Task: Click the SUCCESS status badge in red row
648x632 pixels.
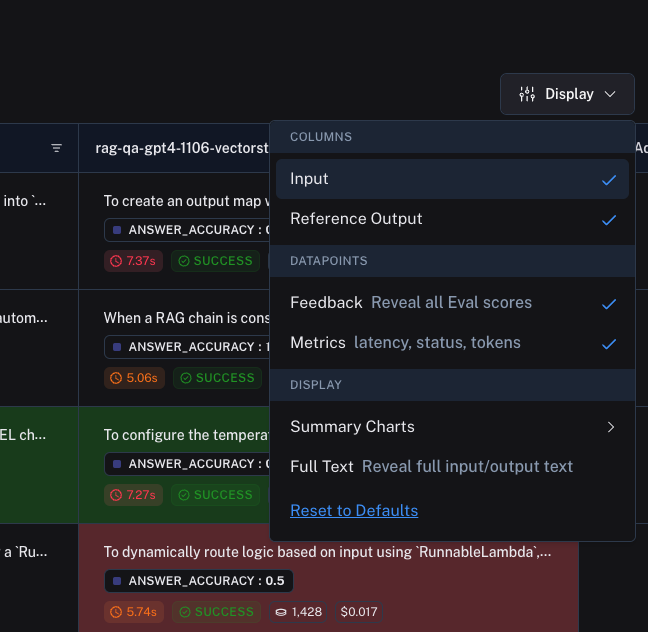Action: (216, 612)
